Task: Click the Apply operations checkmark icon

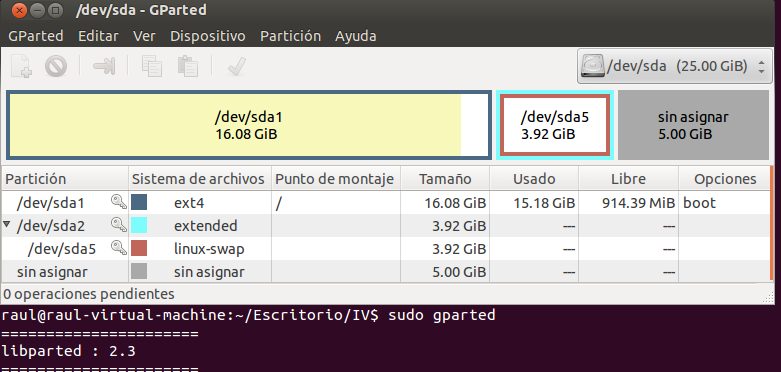Action: (237, 66)
